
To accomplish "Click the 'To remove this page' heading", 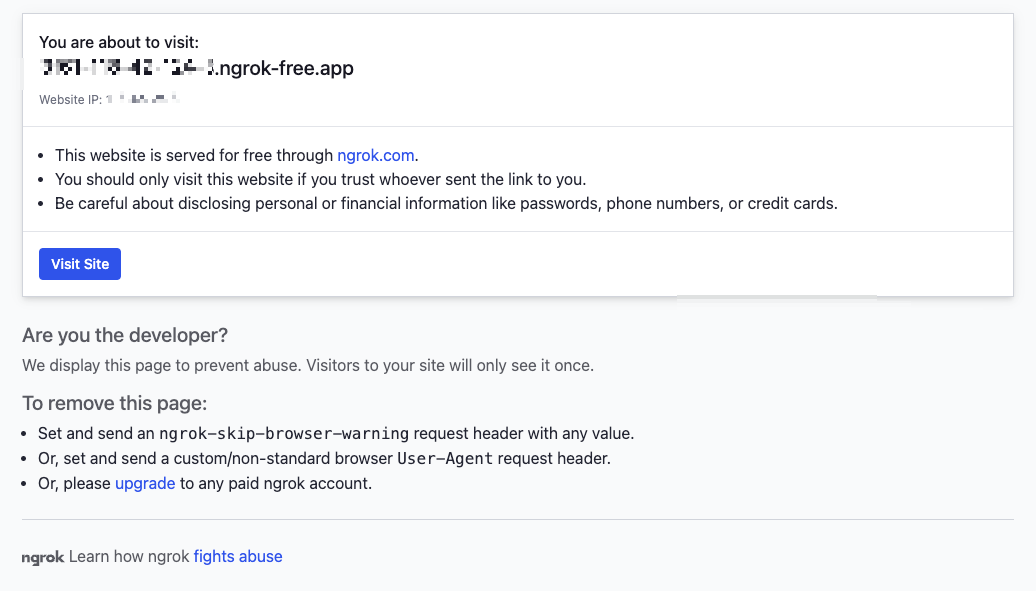I will tap(114, 404).
